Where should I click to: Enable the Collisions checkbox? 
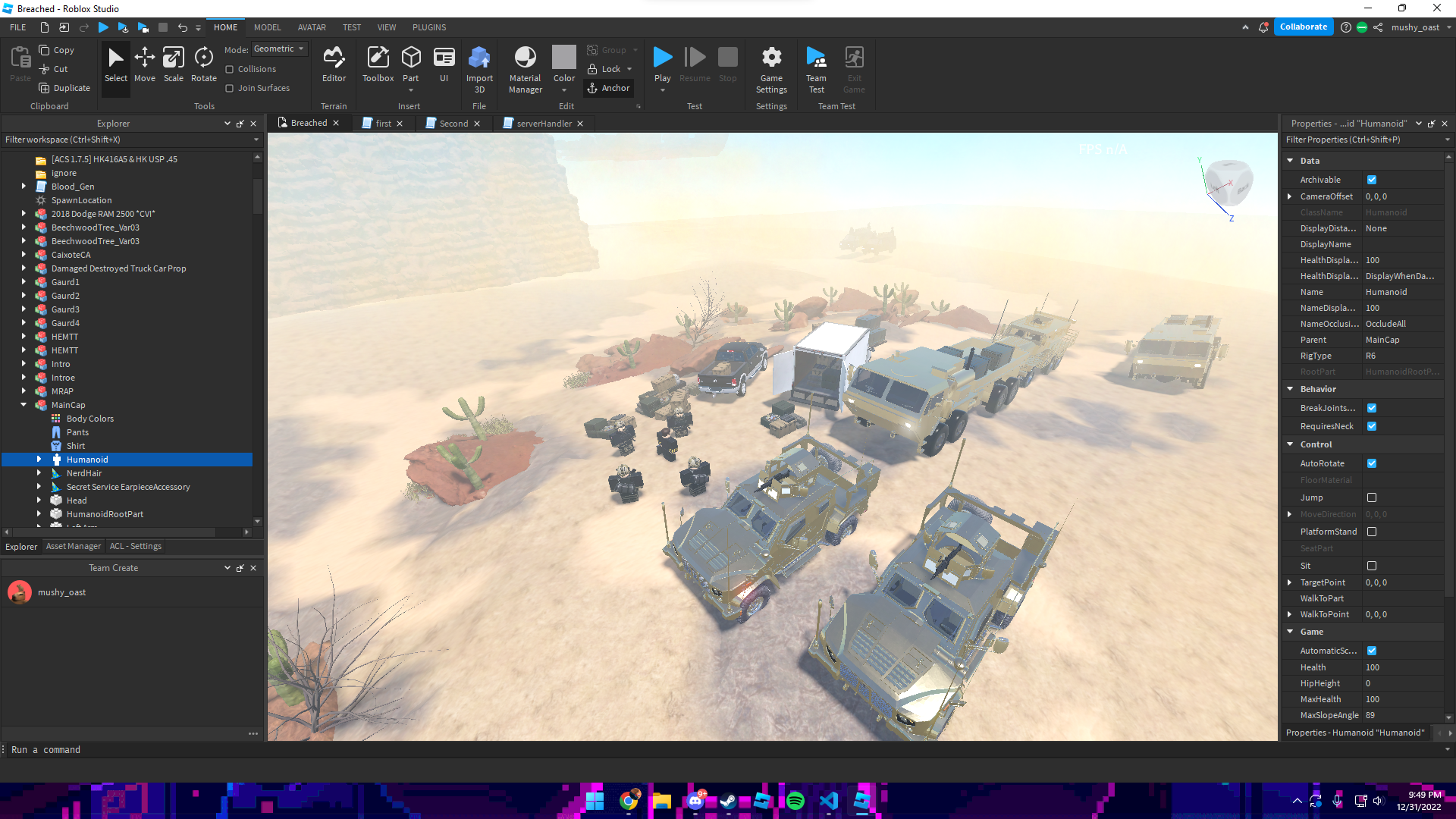click(x=230, y=69)
